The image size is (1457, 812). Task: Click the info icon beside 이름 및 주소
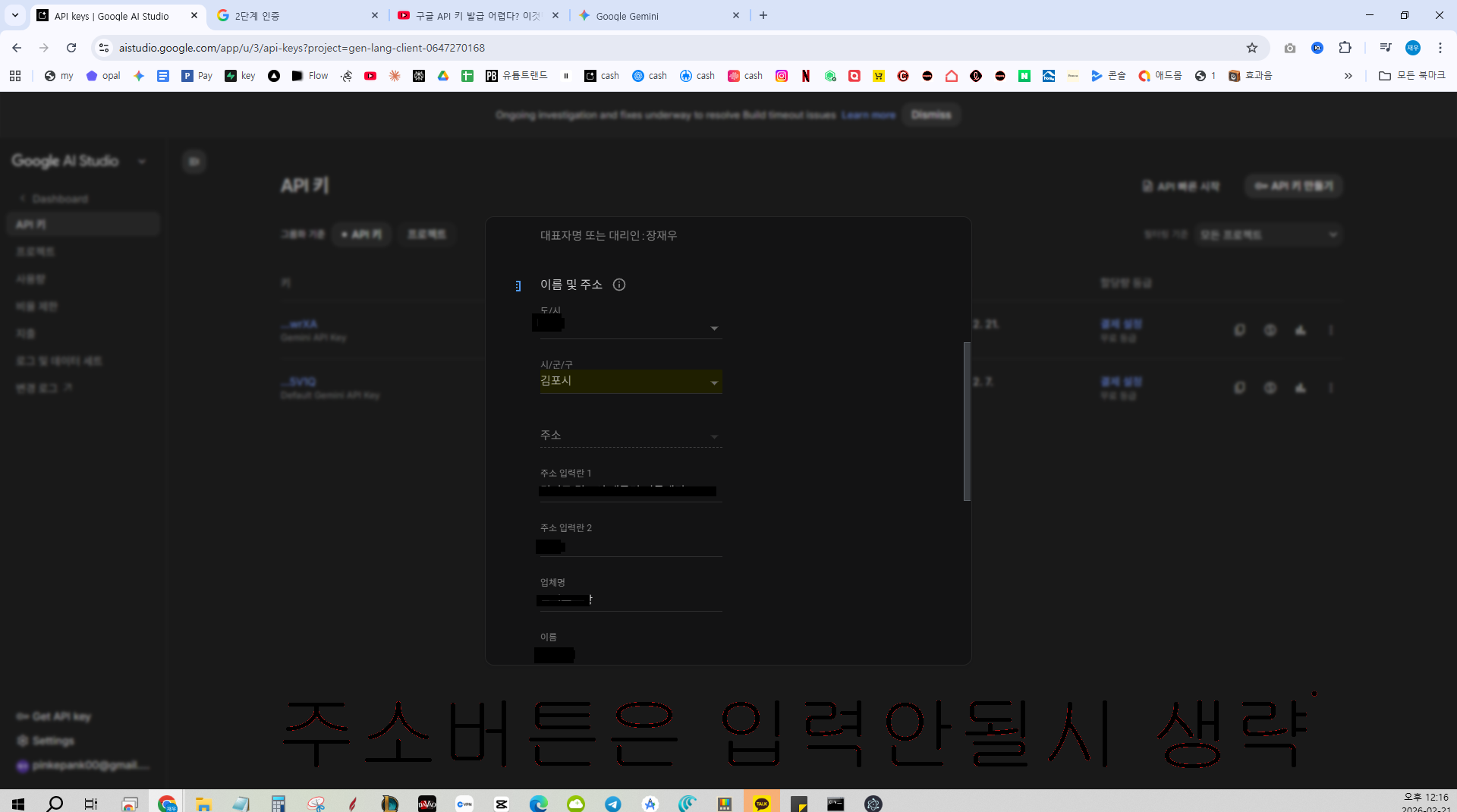pyautogui.click(x=619, y=285)
